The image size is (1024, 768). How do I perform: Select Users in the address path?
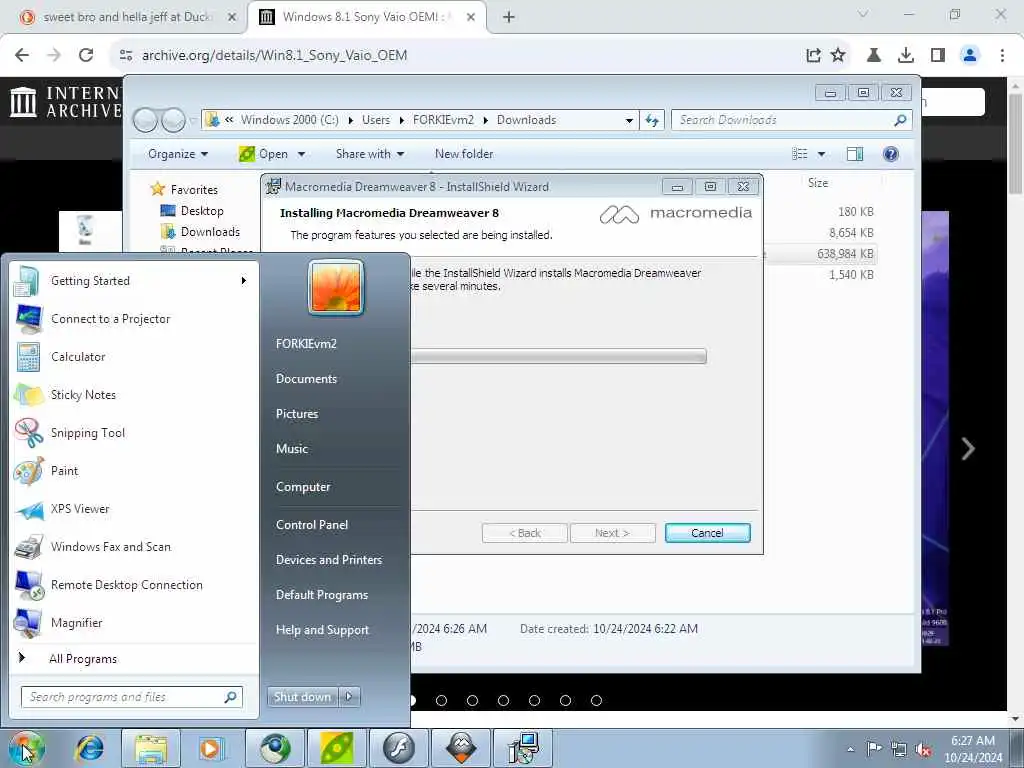tap(376, 120)
